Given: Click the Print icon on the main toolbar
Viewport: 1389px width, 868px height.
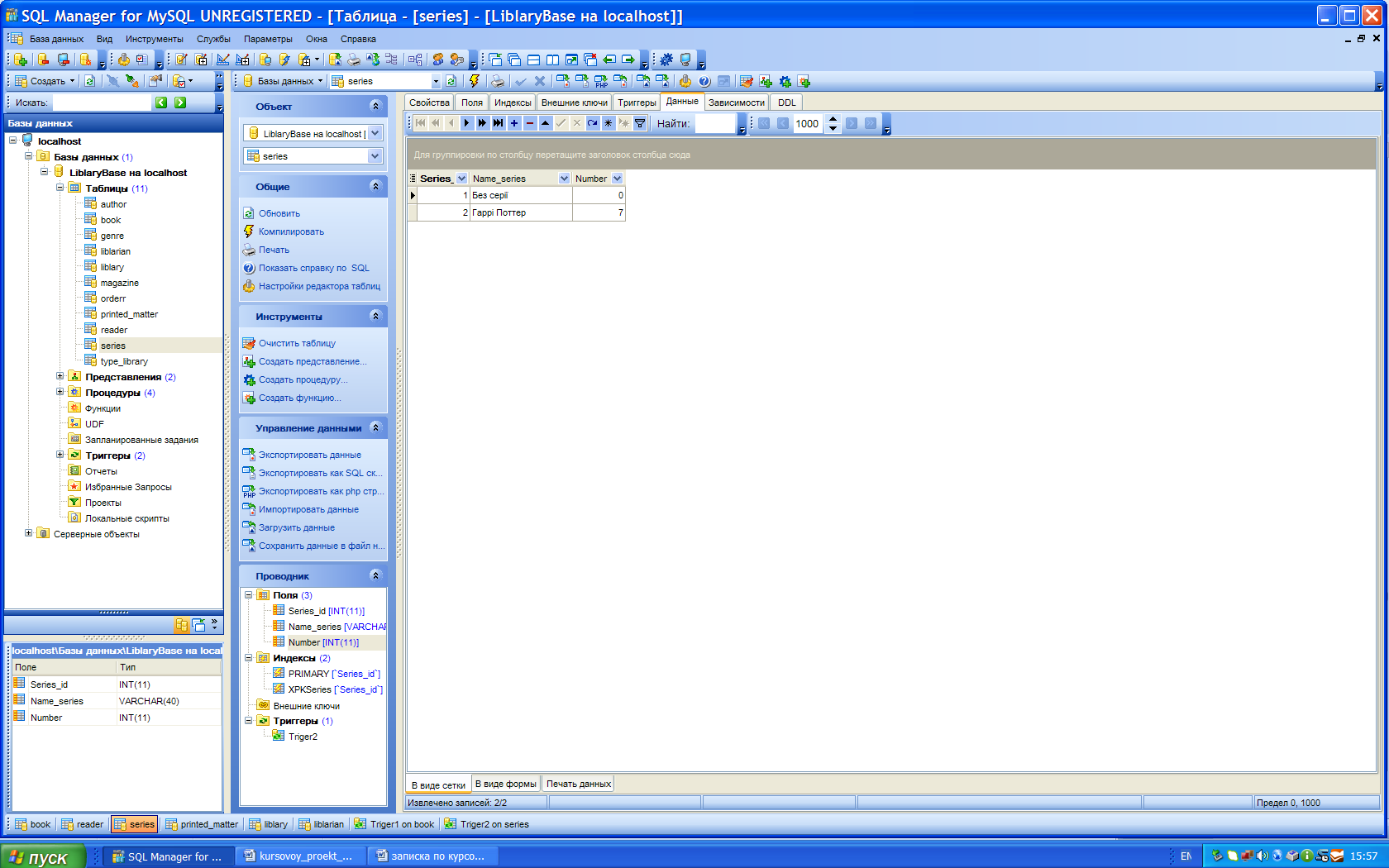Looking at the screenshot, I should click(354, 60).
